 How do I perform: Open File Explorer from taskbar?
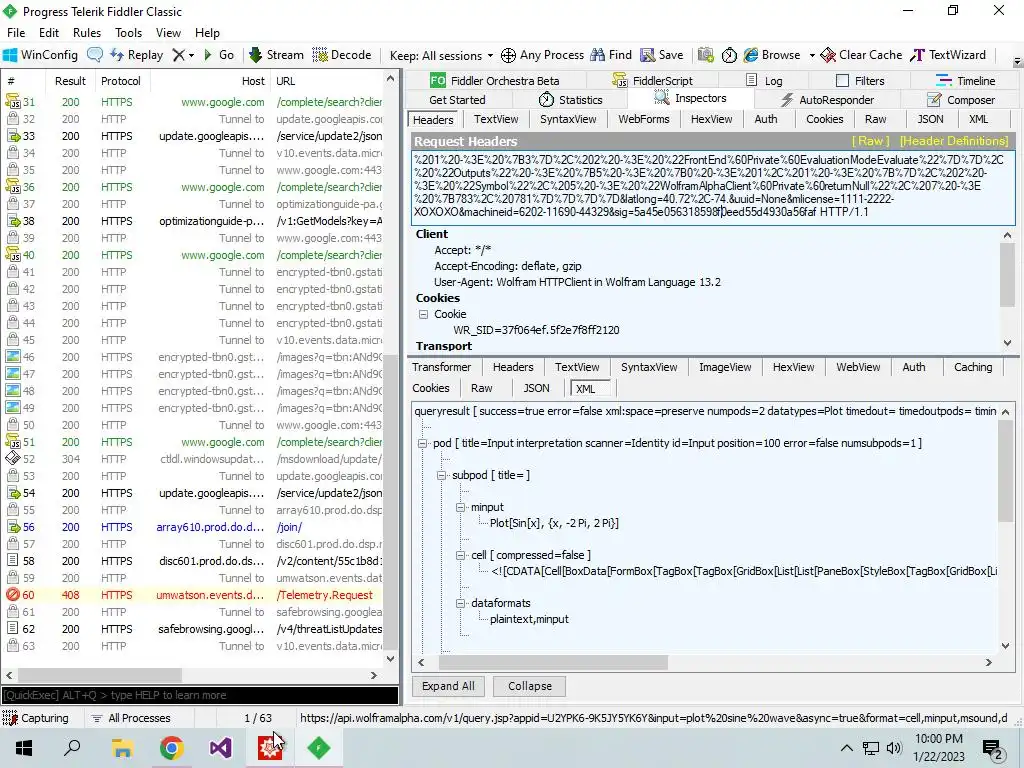coord(122,748)
